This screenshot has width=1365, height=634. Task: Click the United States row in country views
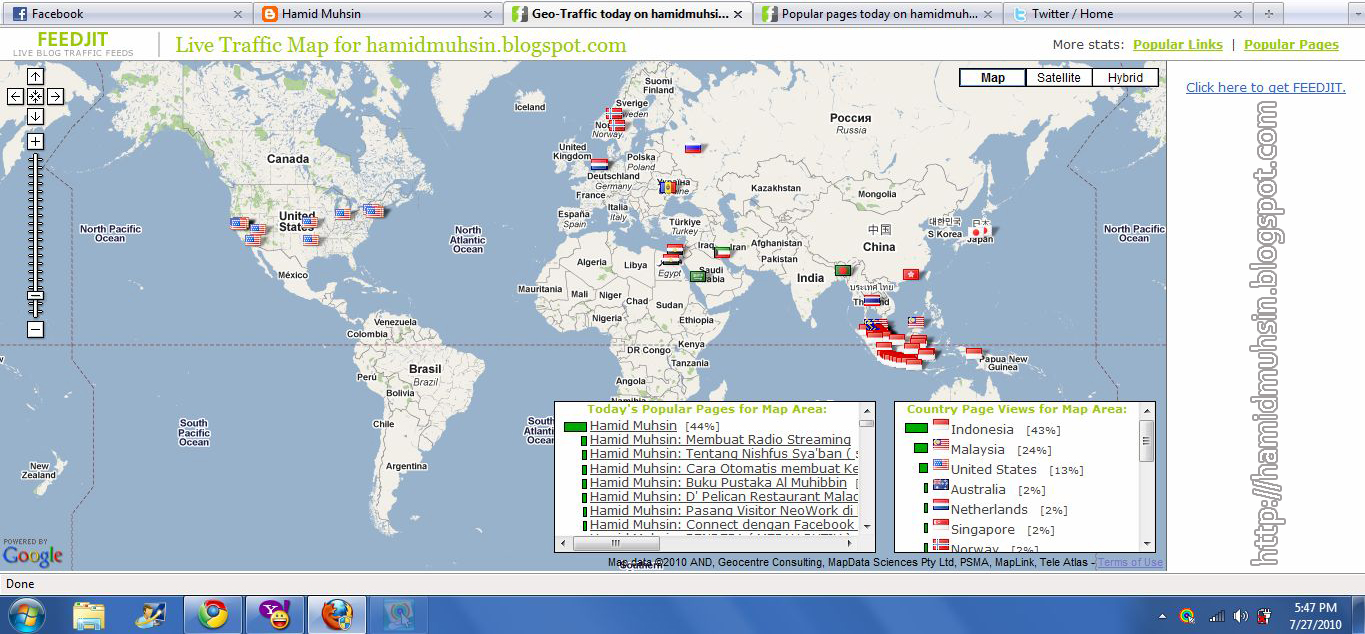(x=1000, y=469)
